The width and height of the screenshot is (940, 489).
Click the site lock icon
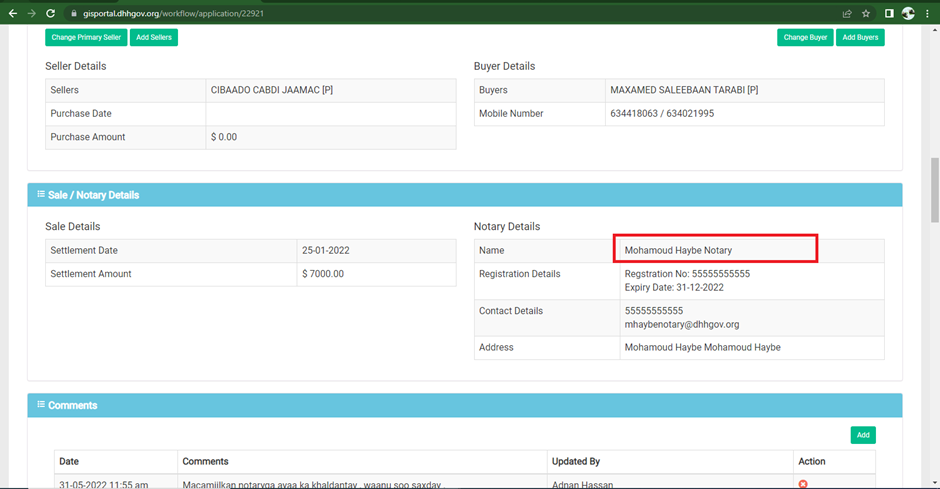tap(74, 13)
